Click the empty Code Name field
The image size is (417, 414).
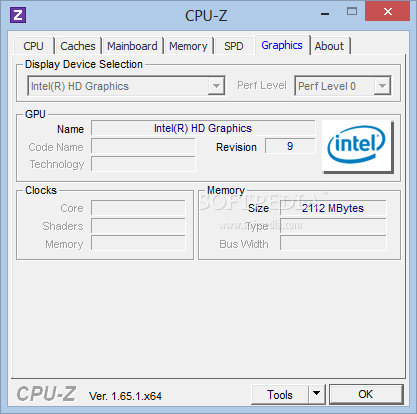coord(143,146)
